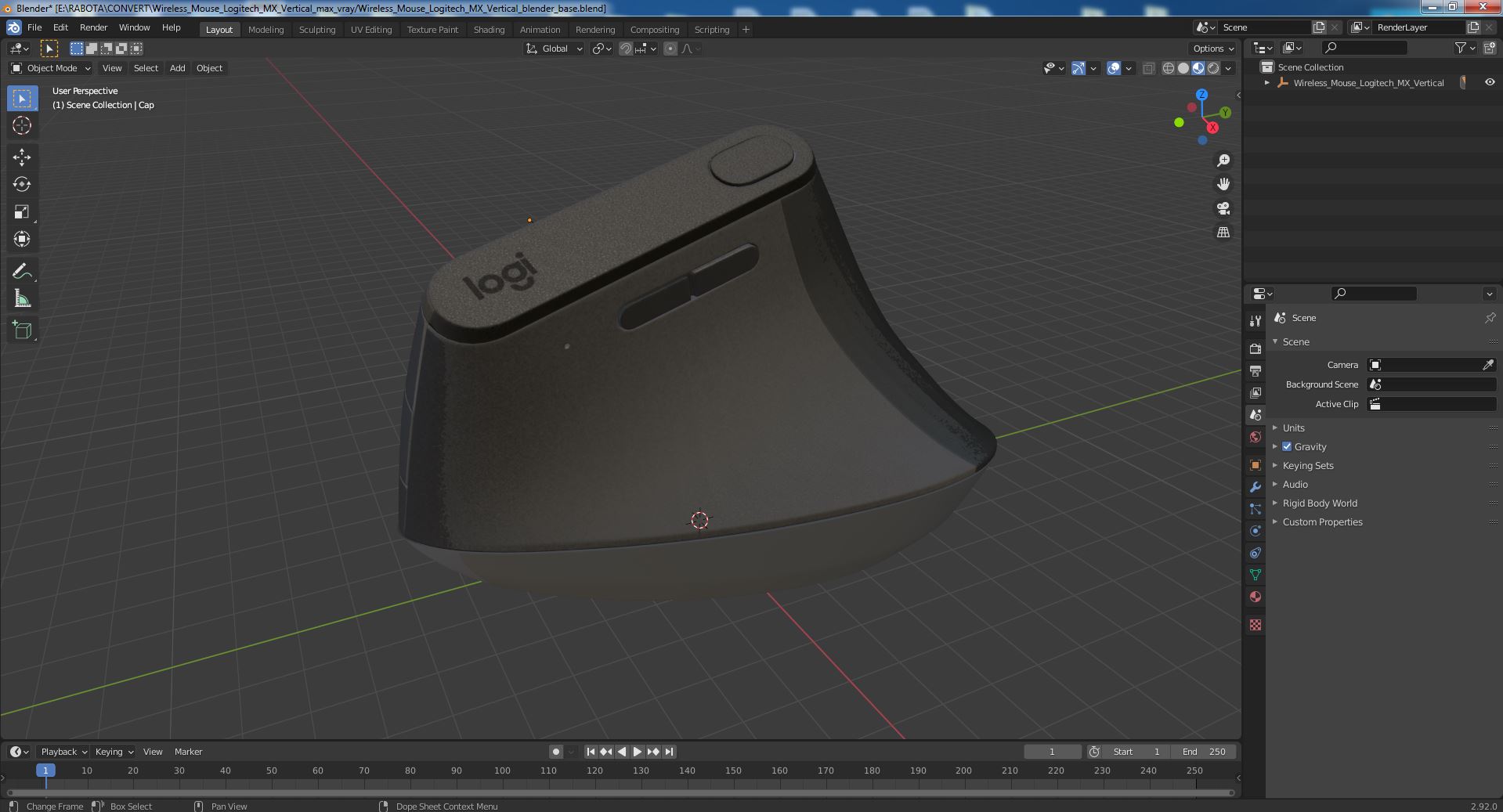Click the outliner search field
Screen dimensions: 1503x812
pos(1363,48)
